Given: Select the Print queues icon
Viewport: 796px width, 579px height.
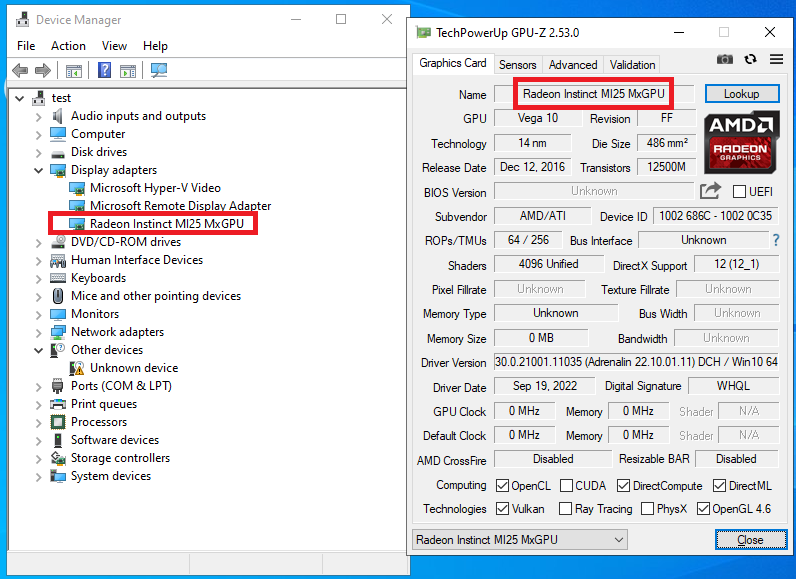Looking at the screenshot, I should coord(58,404).
